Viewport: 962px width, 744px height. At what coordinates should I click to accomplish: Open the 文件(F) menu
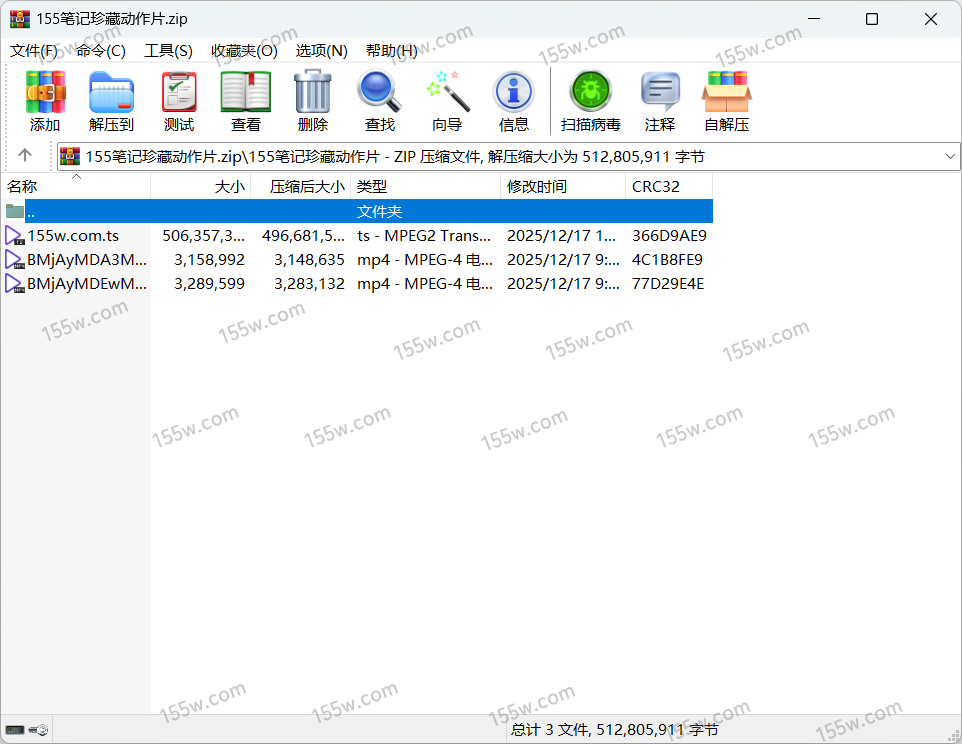click(34, 51)
